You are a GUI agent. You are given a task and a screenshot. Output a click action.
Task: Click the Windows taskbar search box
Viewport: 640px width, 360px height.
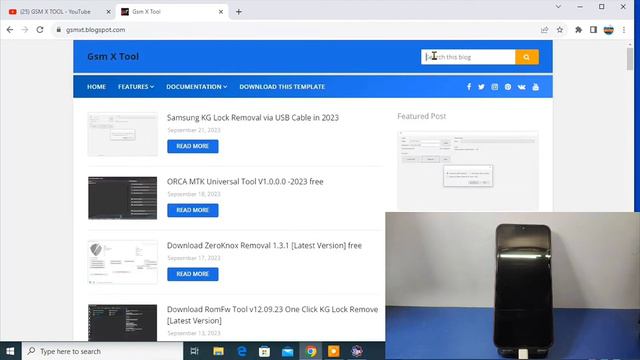(102, 351)
